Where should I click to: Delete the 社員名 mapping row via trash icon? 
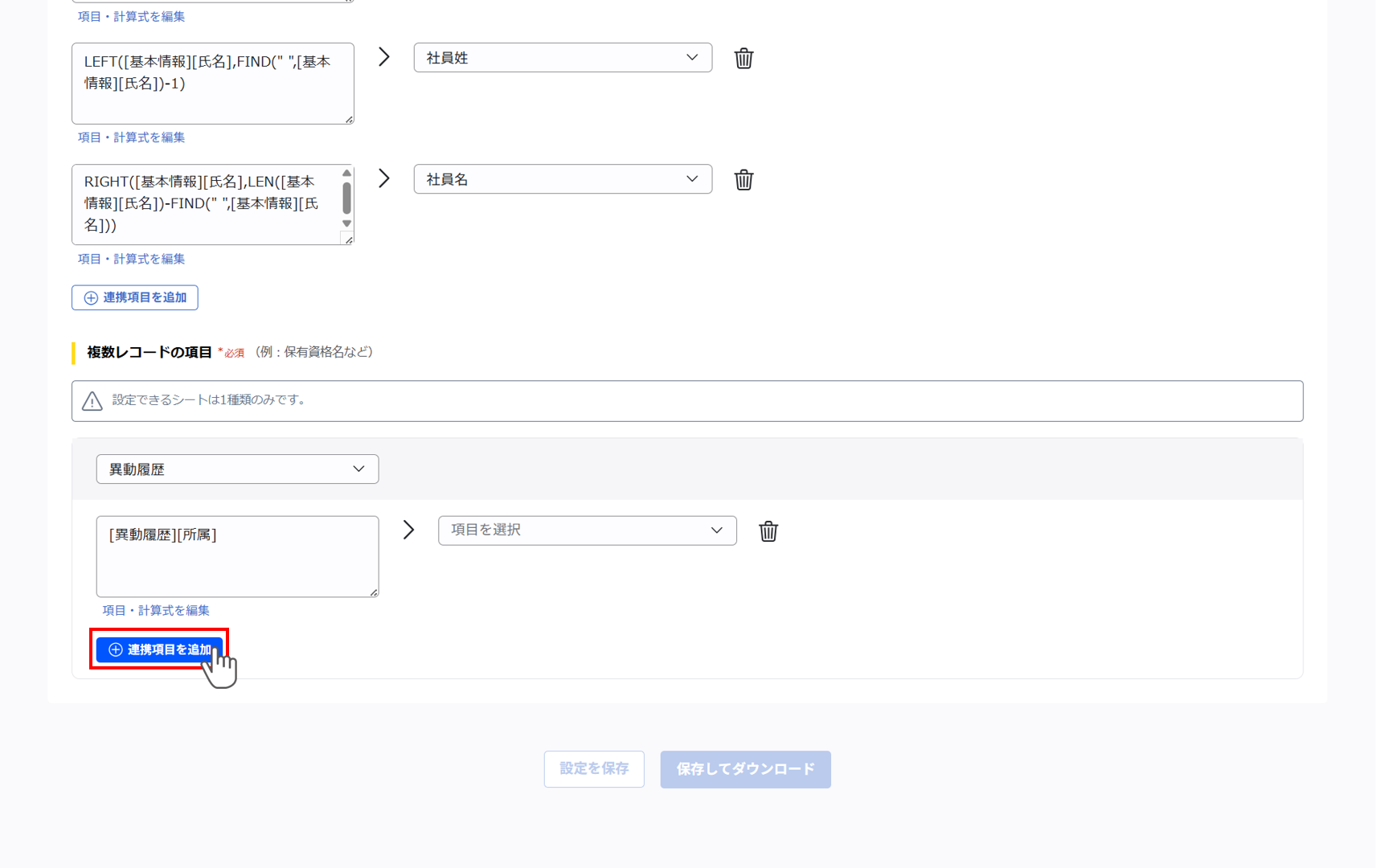743,179
